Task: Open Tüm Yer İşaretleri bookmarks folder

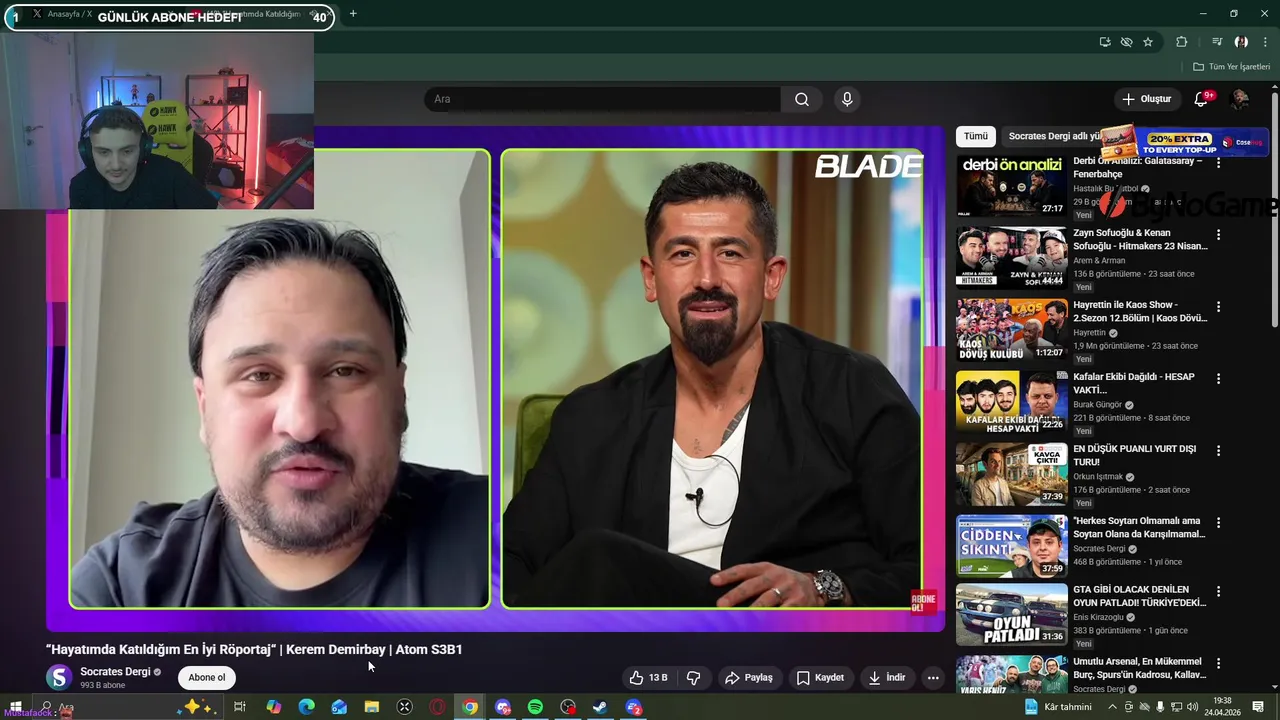Action: (1231, 67)
